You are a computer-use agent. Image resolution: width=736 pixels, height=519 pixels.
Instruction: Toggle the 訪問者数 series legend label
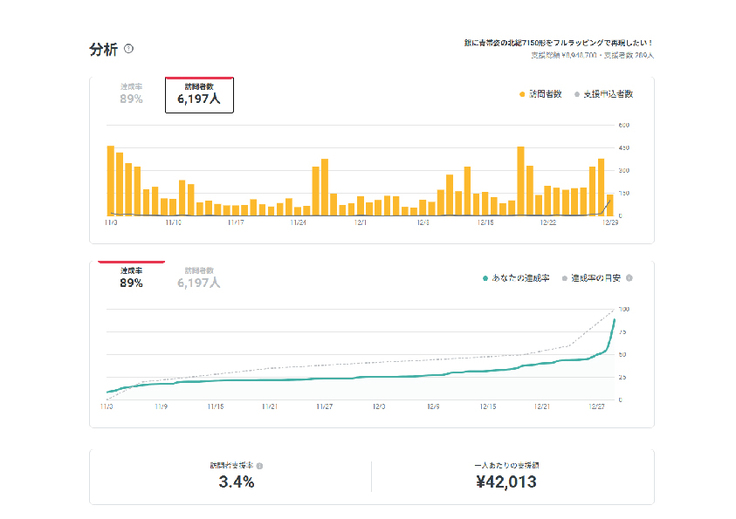546,93
